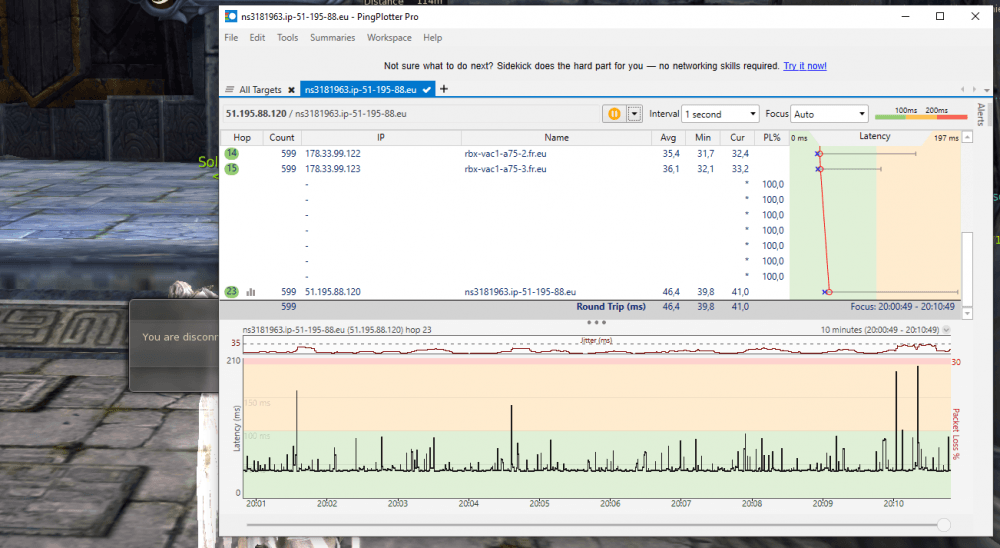This screenshot has width=1000, height=548.
Task: Open the timeline period dropdown next to 10 minutes
Action: coord(946,329)
